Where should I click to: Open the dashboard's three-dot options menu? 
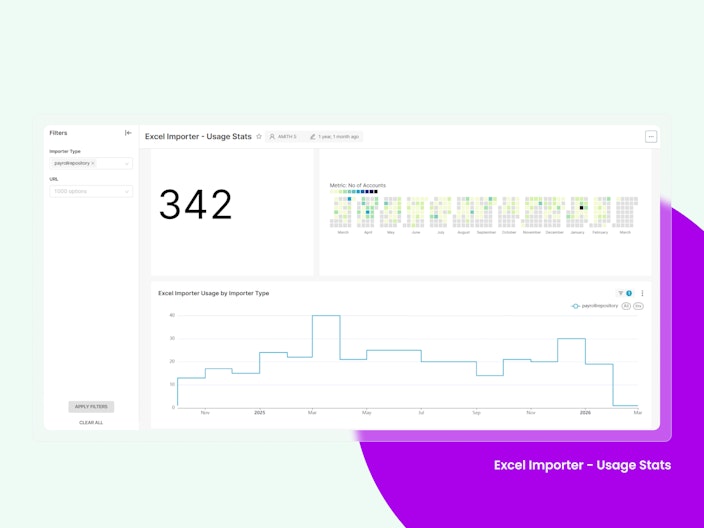651,136
